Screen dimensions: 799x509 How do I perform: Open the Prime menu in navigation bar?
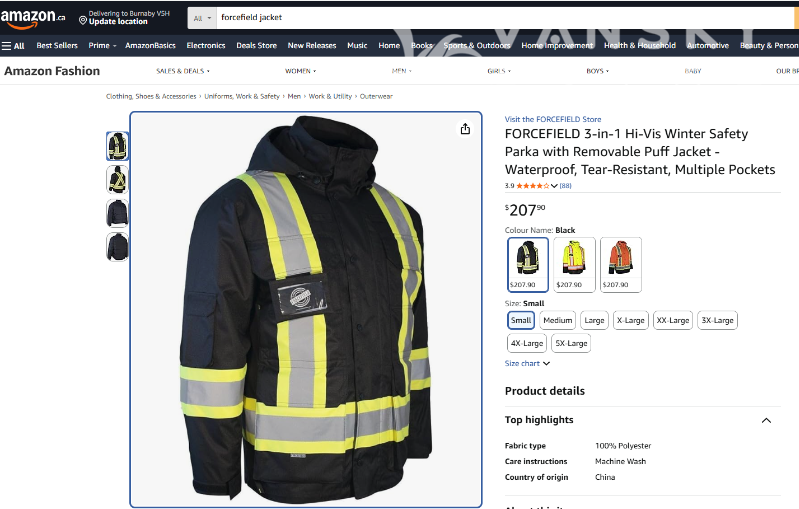coord(102,45)
